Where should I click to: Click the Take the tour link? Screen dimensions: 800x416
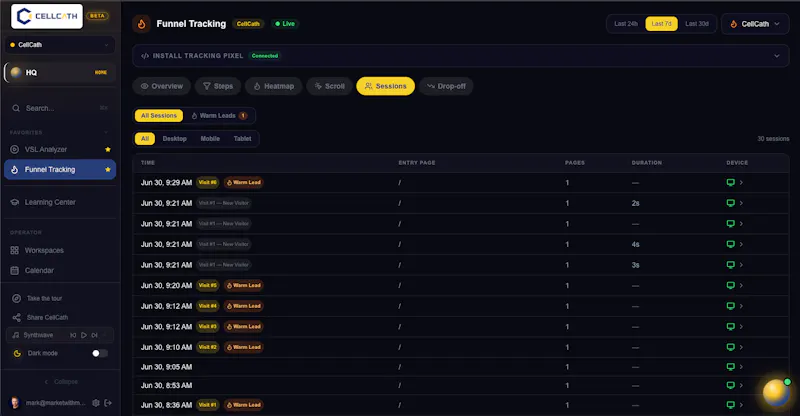point(44,299)
